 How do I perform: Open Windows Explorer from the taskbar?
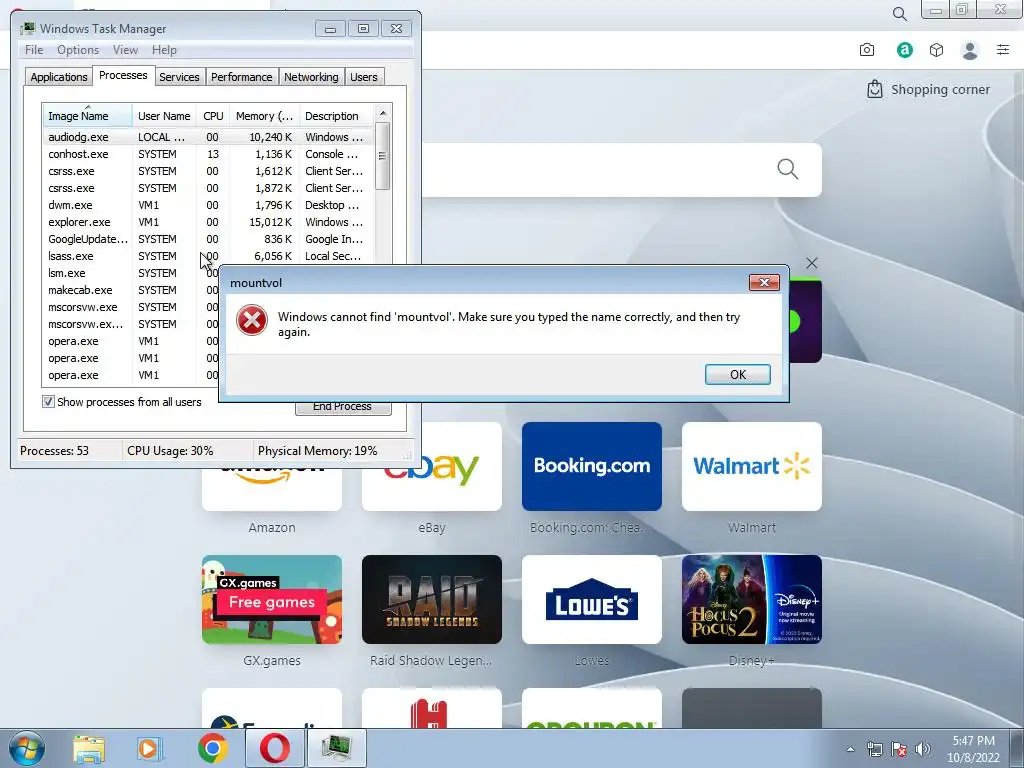click(x=89, y=748)
